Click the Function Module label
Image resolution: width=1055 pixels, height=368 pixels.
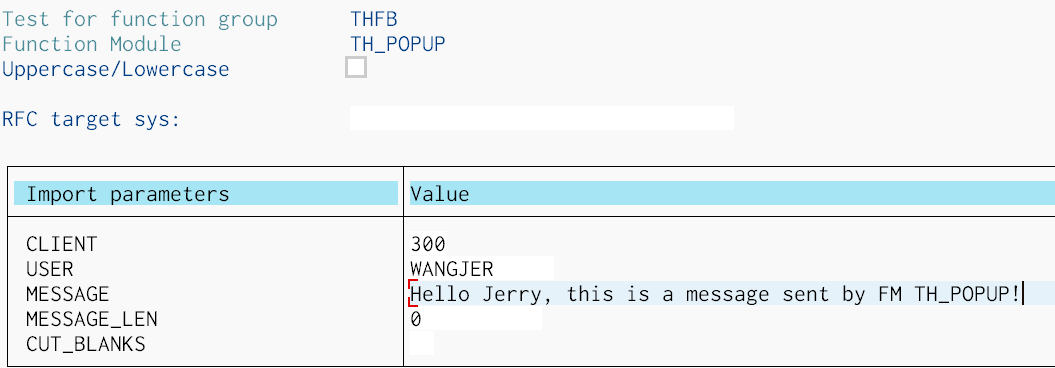tap(92, 44)
